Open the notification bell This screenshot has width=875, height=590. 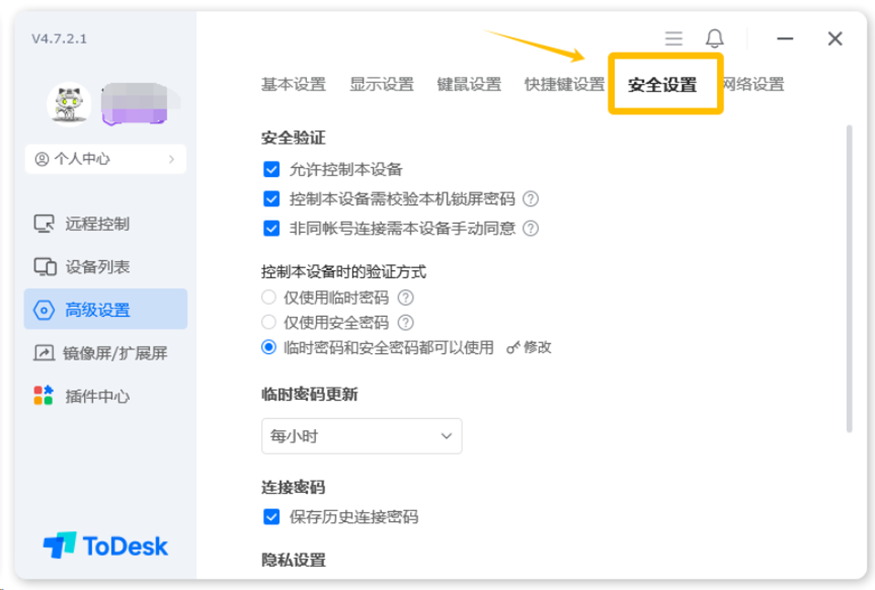(714, 38)
